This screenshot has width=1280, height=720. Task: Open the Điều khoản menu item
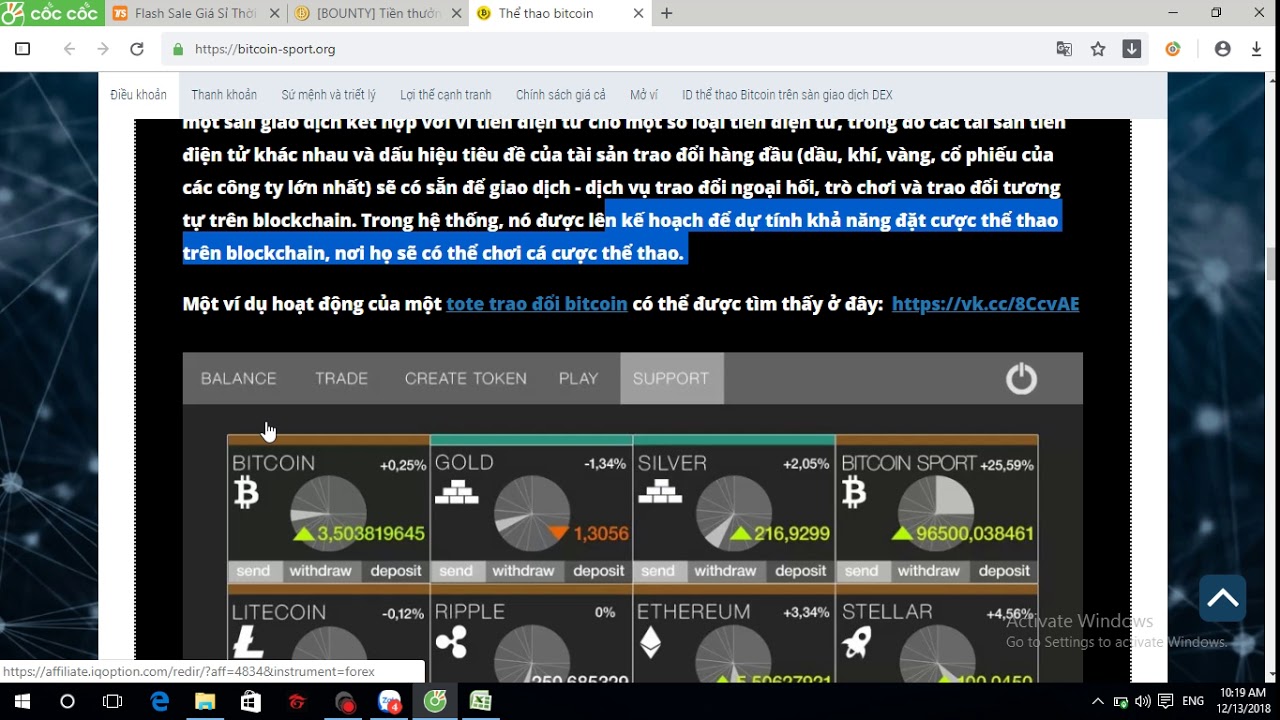[138, 95]
